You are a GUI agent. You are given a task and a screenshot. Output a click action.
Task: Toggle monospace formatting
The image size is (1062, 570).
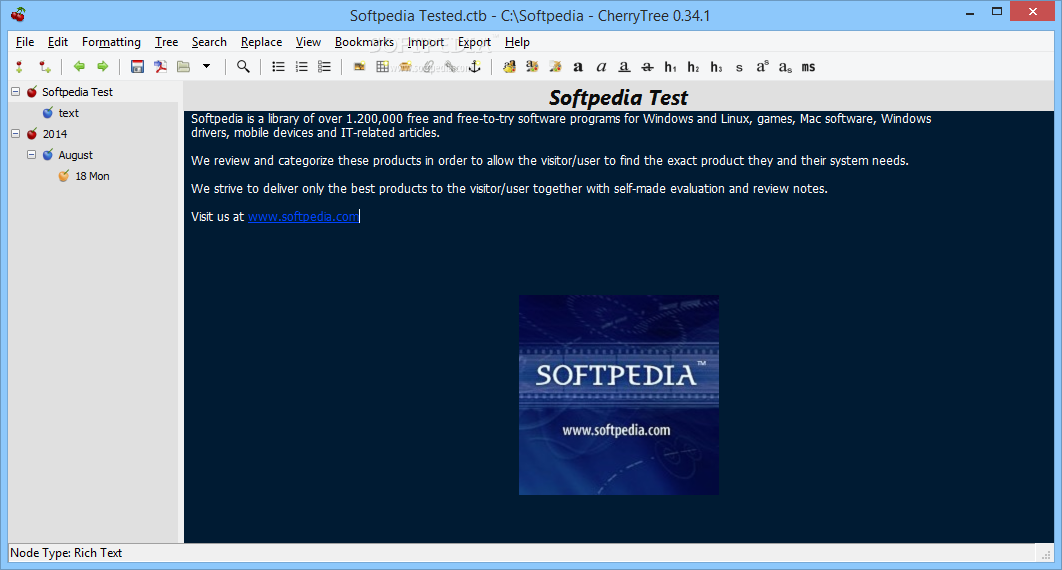pyautogui.click(x=808, y=66)
